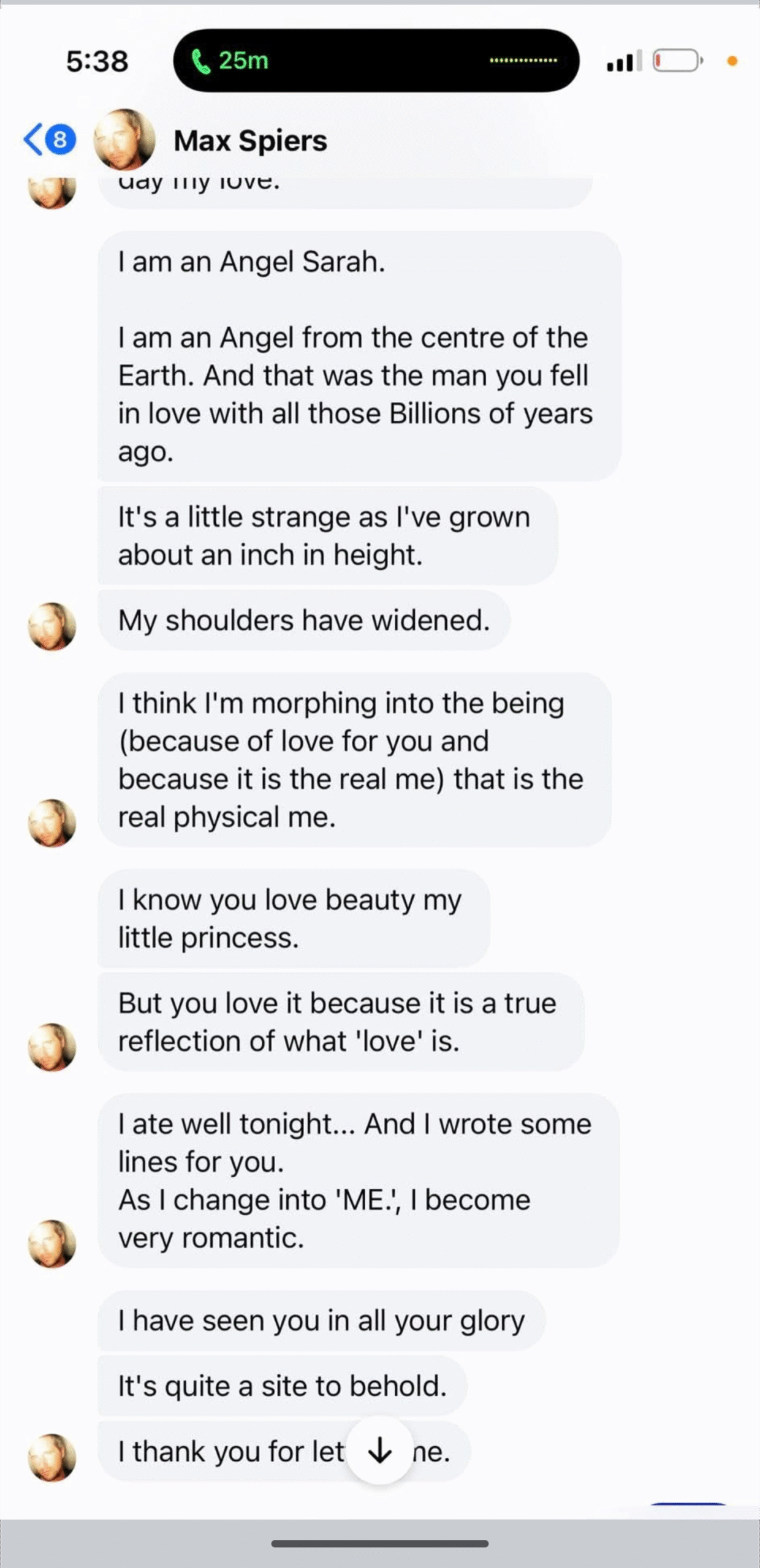This screenshot has height=1568, width=760.
Task: Tap the back arrow with 8 badge
Action: click(49, 140)
